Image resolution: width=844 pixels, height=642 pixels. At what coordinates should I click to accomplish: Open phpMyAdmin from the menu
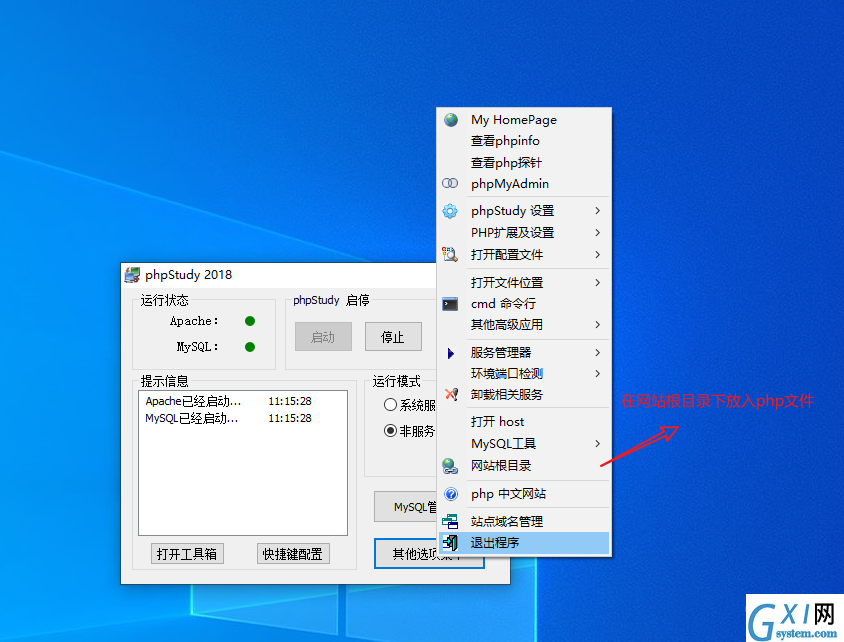click(x=524, y=184)
